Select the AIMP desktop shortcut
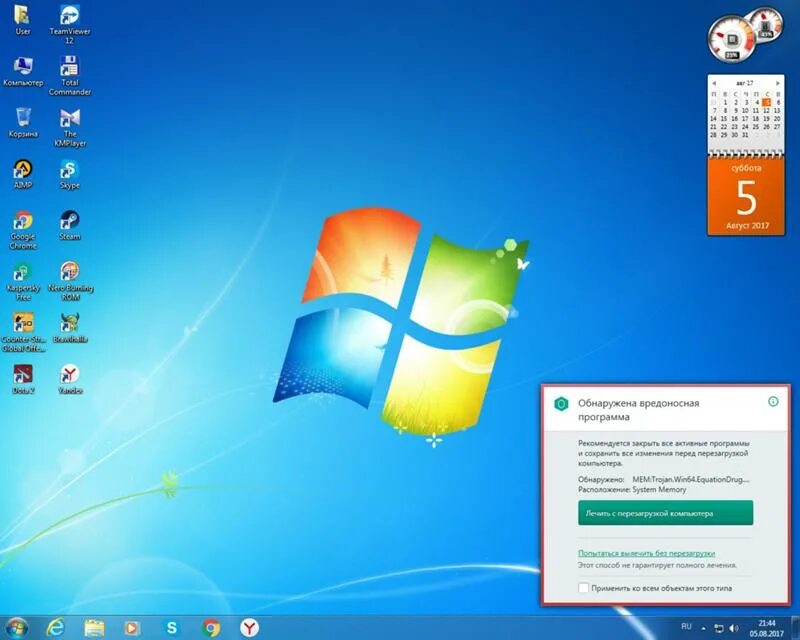 (x=23, y=174)
